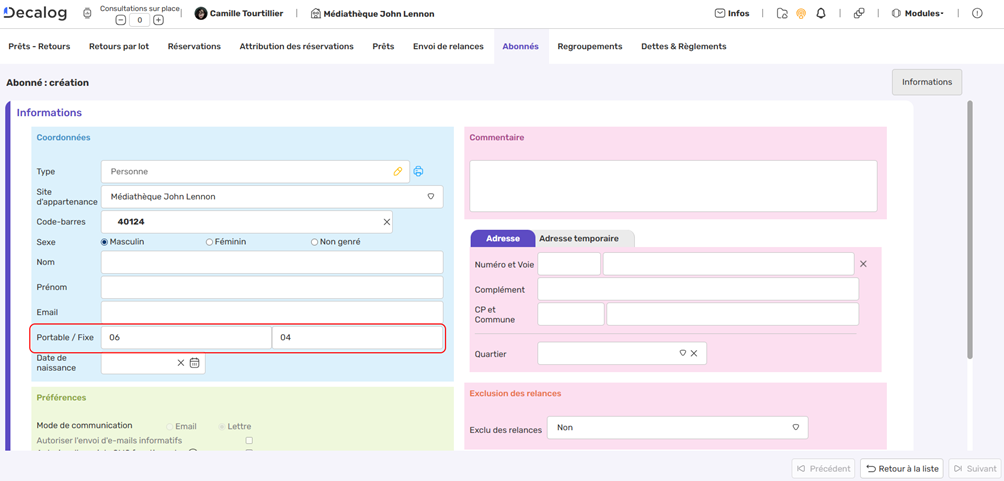Click the link chain icon in header
Screen dimensions: 1004x481
tap(859, 14)
